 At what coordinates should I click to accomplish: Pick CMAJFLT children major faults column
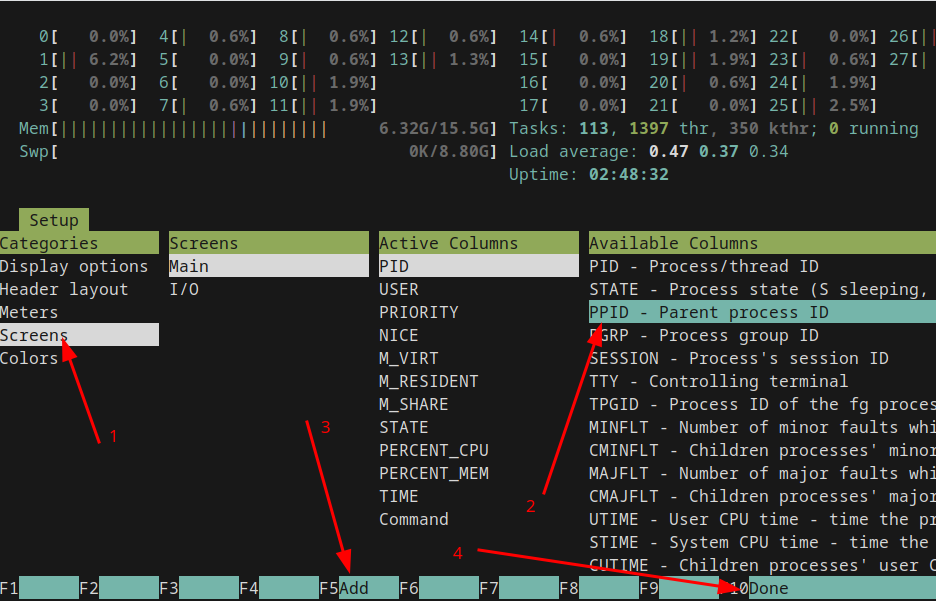[762, 496]
